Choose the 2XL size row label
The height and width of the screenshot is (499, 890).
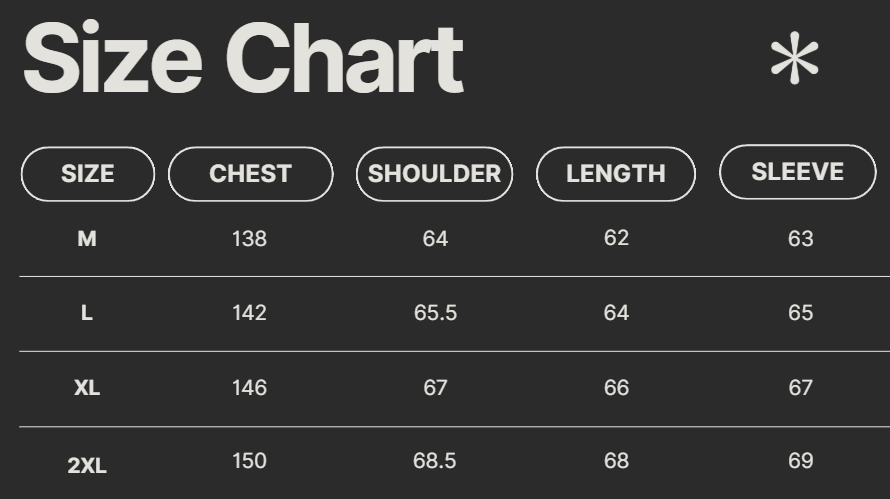click(x=87, y=465)
